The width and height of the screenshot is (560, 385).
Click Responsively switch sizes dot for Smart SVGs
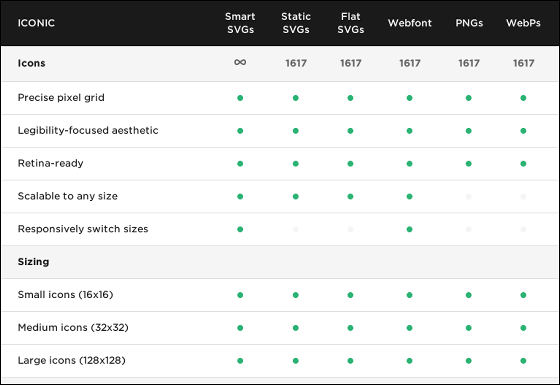[x=240, y=229]
